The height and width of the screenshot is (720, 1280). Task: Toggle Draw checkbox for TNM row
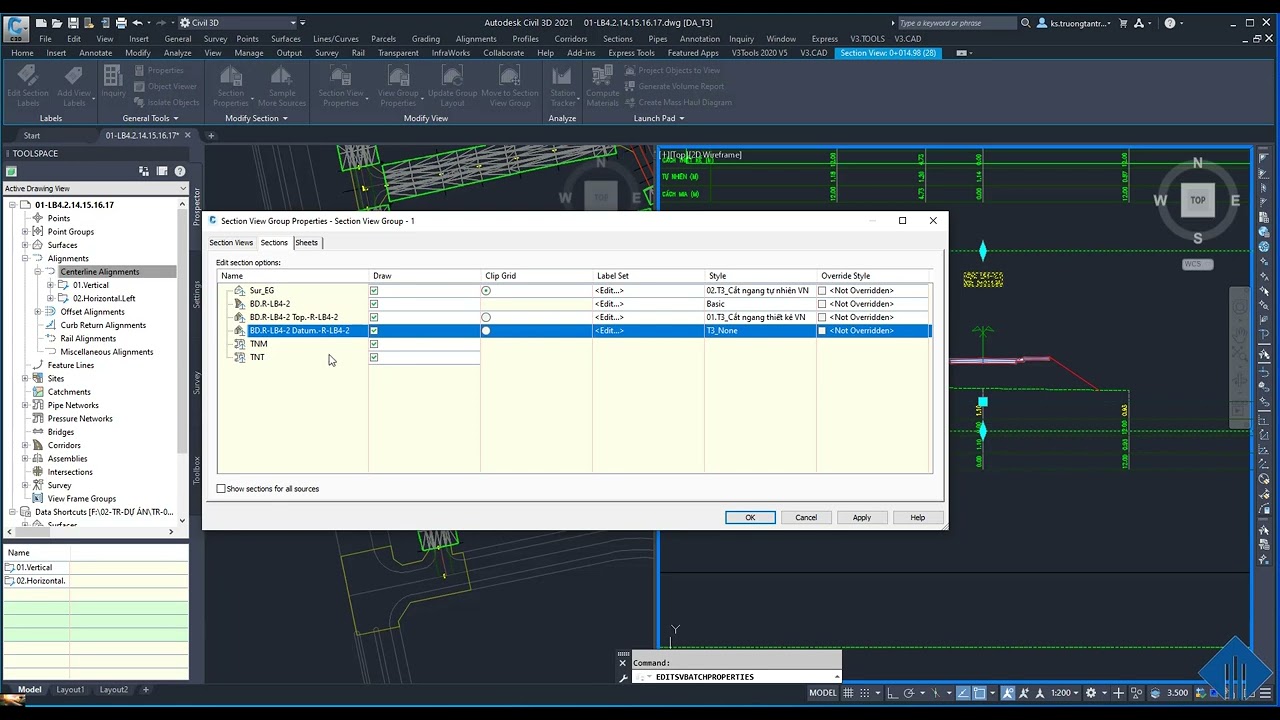coord(374,344)
